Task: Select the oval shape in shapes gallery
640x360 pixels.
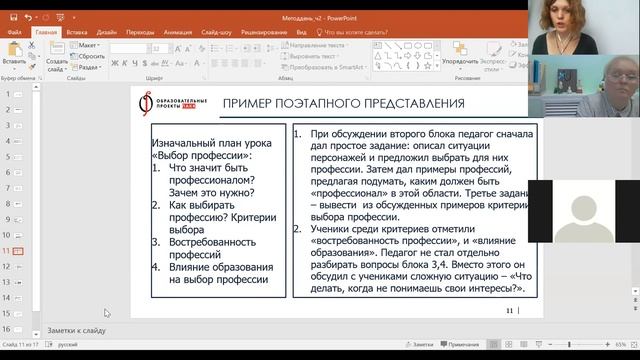Action: coord(418,46)
